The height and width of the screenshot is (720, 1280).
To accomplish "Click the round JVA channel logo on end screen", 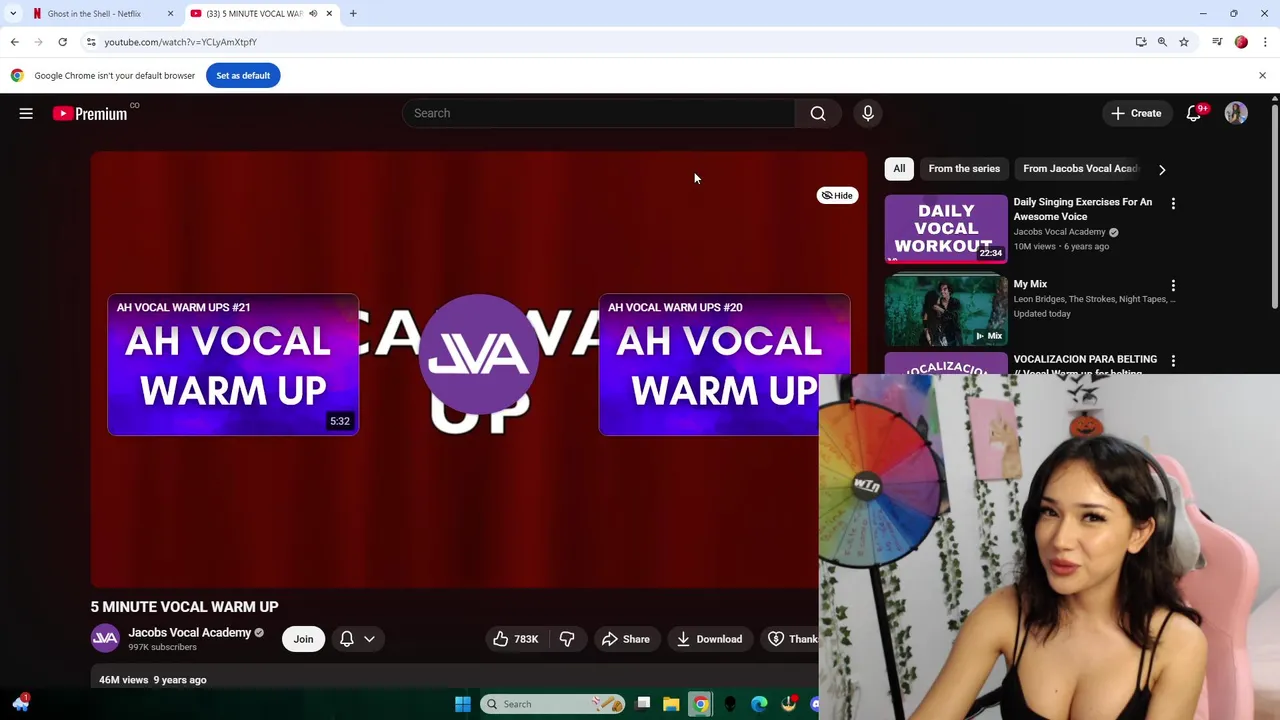I will (479, 354).
